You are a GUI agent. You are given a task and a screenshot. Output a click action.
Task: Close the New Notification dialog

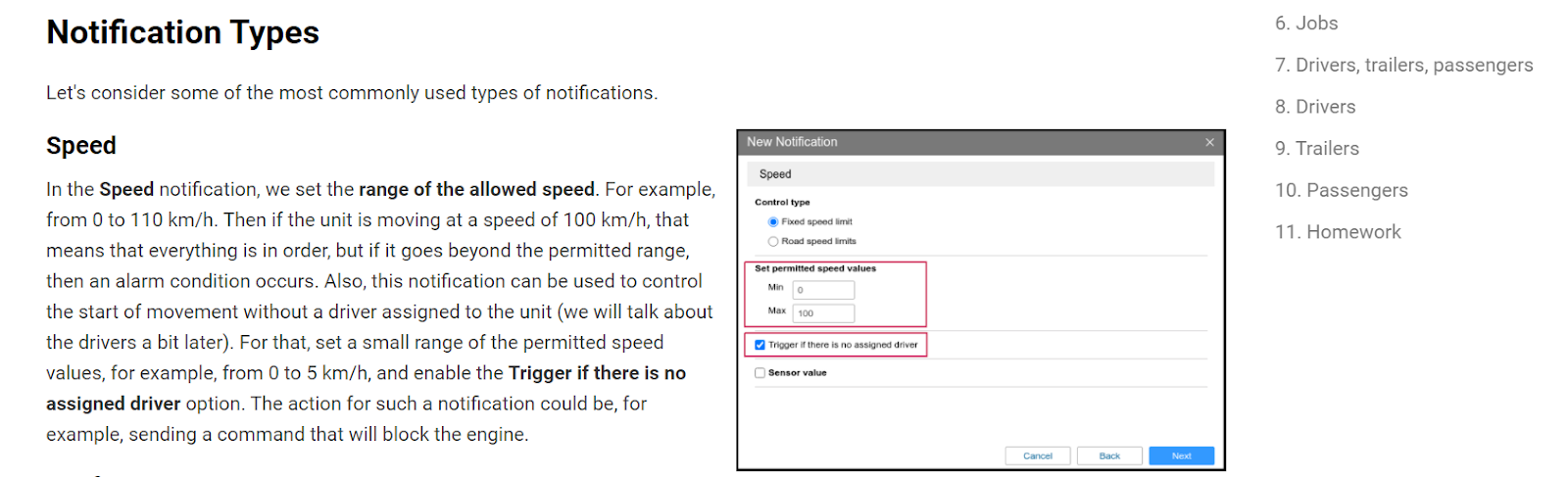(x=1209, y=142)
